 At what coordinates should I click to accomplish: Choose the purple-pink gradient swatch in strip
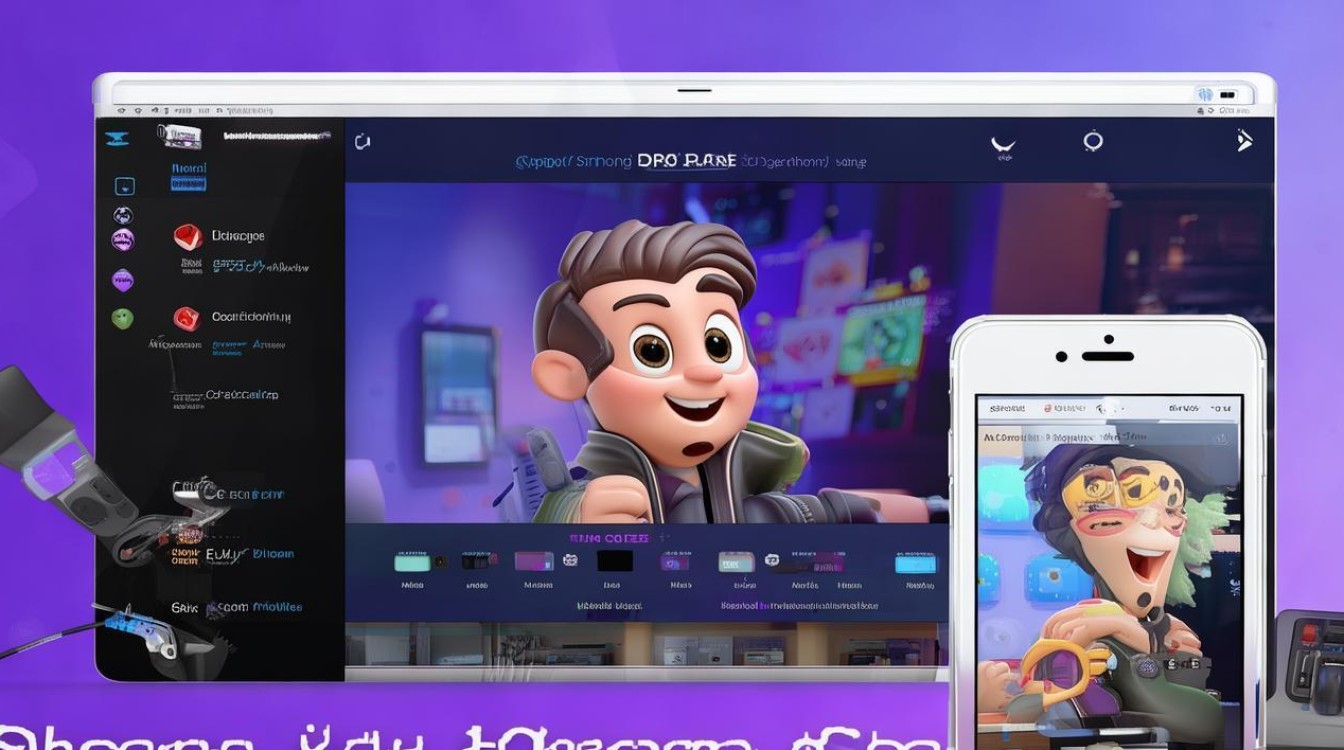tap(534, 561)
